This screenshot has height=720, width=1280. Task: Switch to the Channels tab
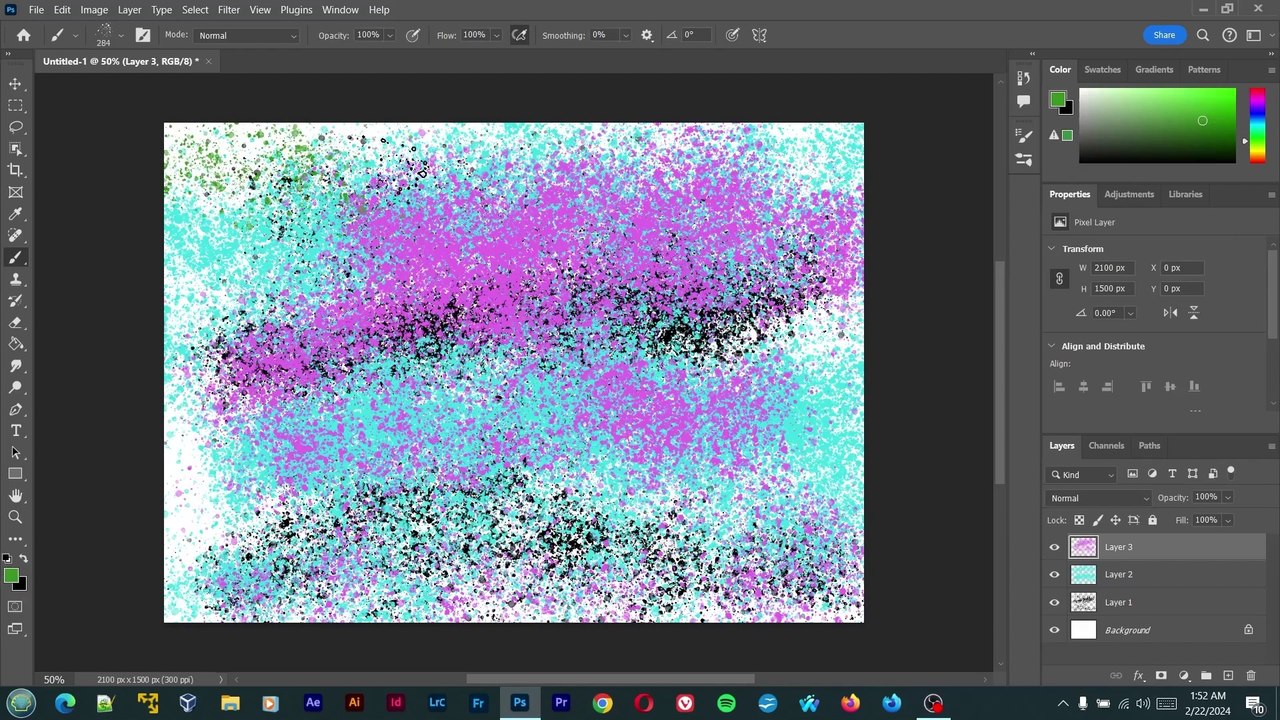click(x=1106, y=446)
